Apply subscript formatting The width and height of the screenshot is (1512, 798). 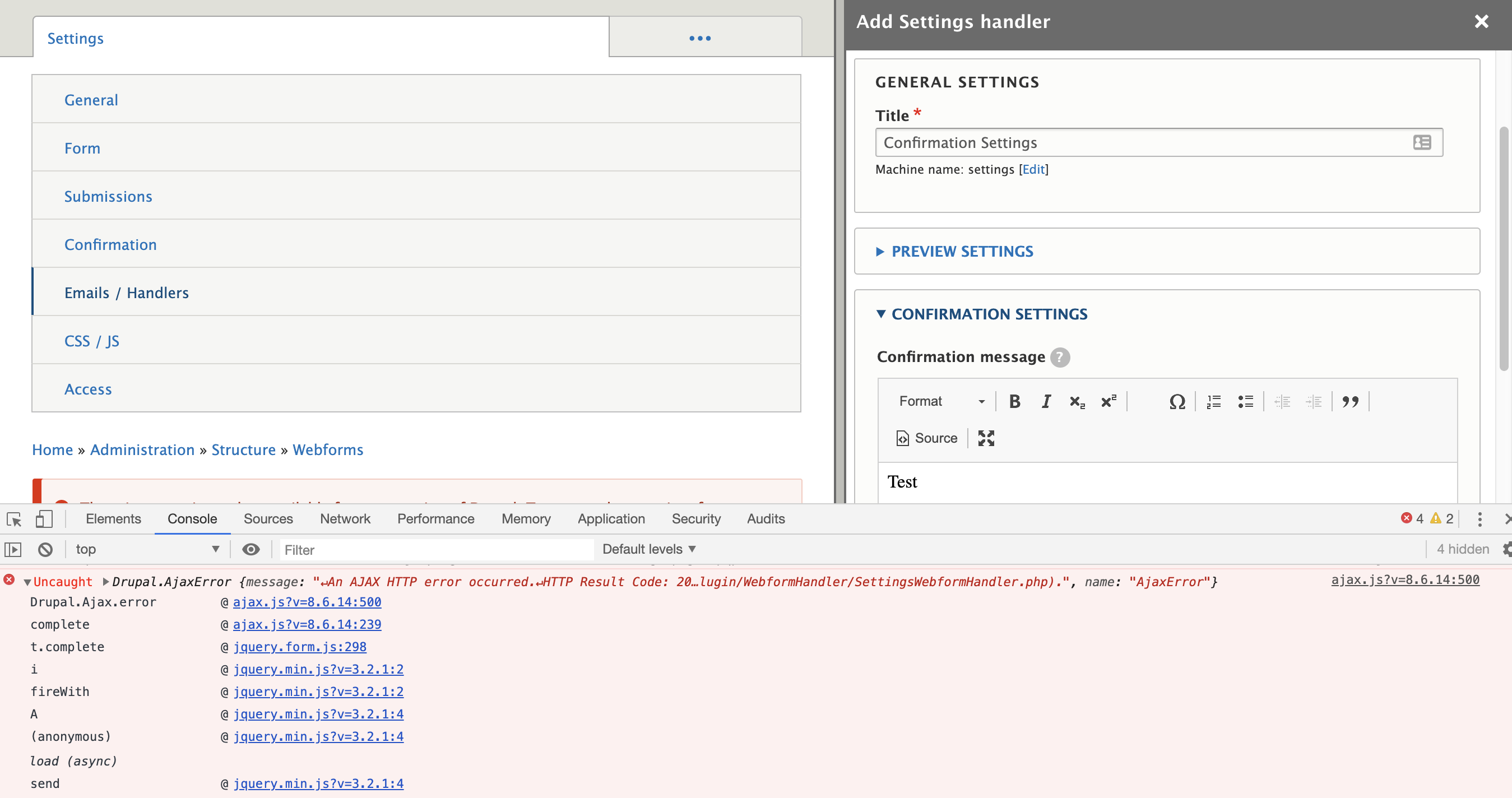click(x=1077, y=401)
